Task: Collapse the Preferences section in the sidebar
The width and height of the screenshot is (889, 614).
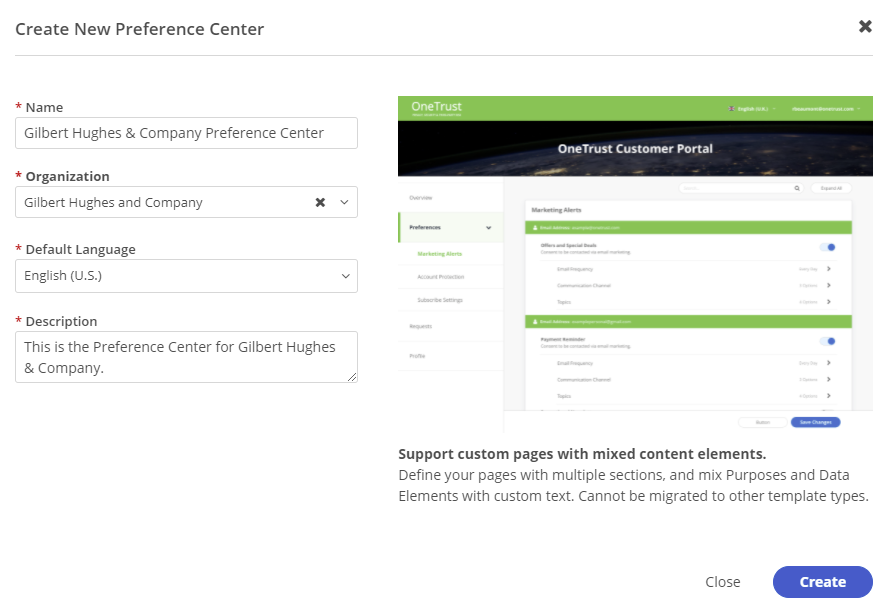Action: pyautogui.click(x=488, y=228)
